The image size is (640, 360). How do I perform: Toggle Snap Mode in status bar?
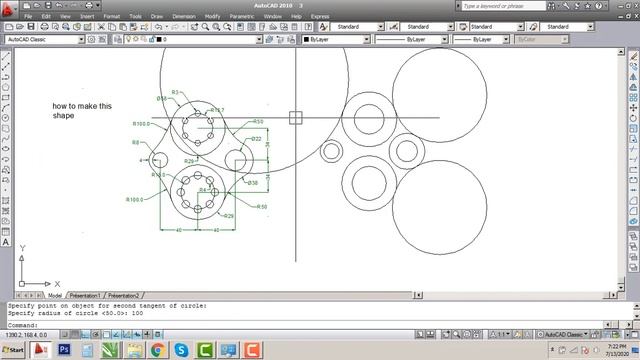tap(64, 335)
